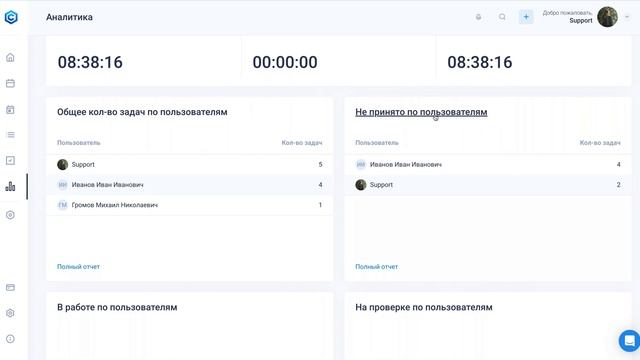
Task: Click the notifications bell icon in the header
Action: [478, 17]
